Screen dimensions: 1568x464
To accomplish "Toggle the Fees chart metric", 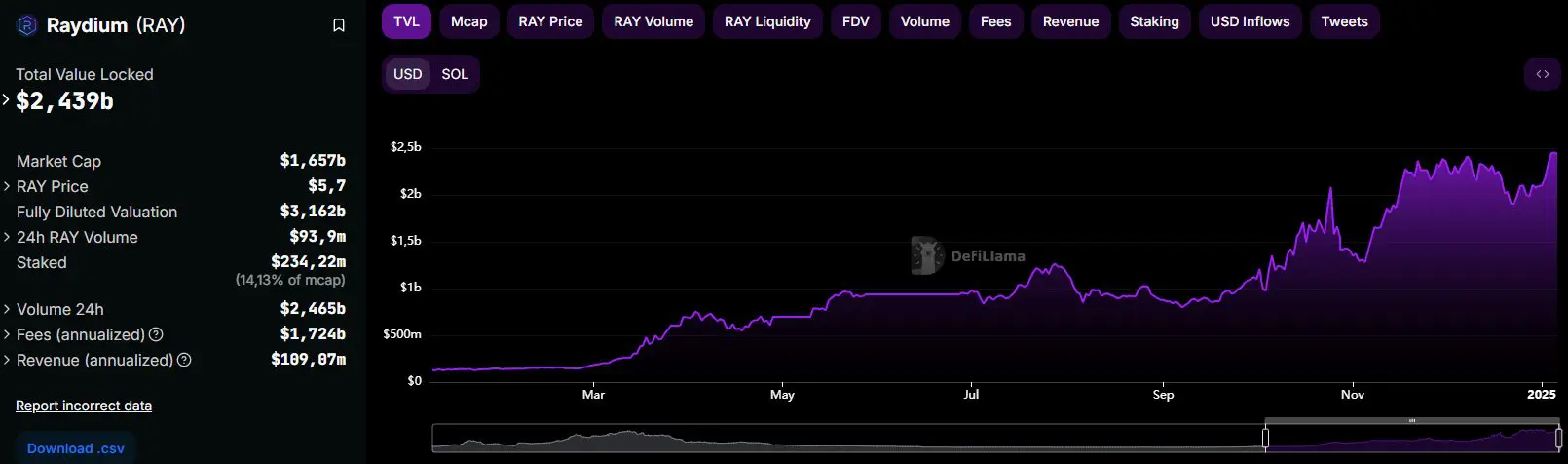I will click(x=996, y=21).
